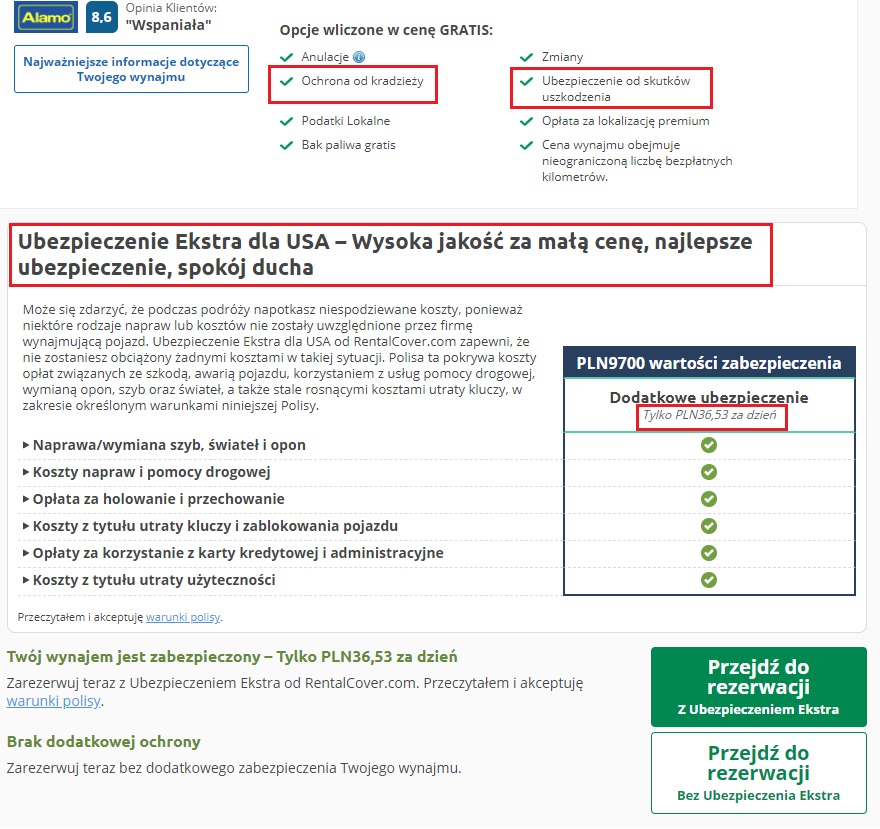
Task: Click the 8,6 customer rating badge
Action: [102, 17]
